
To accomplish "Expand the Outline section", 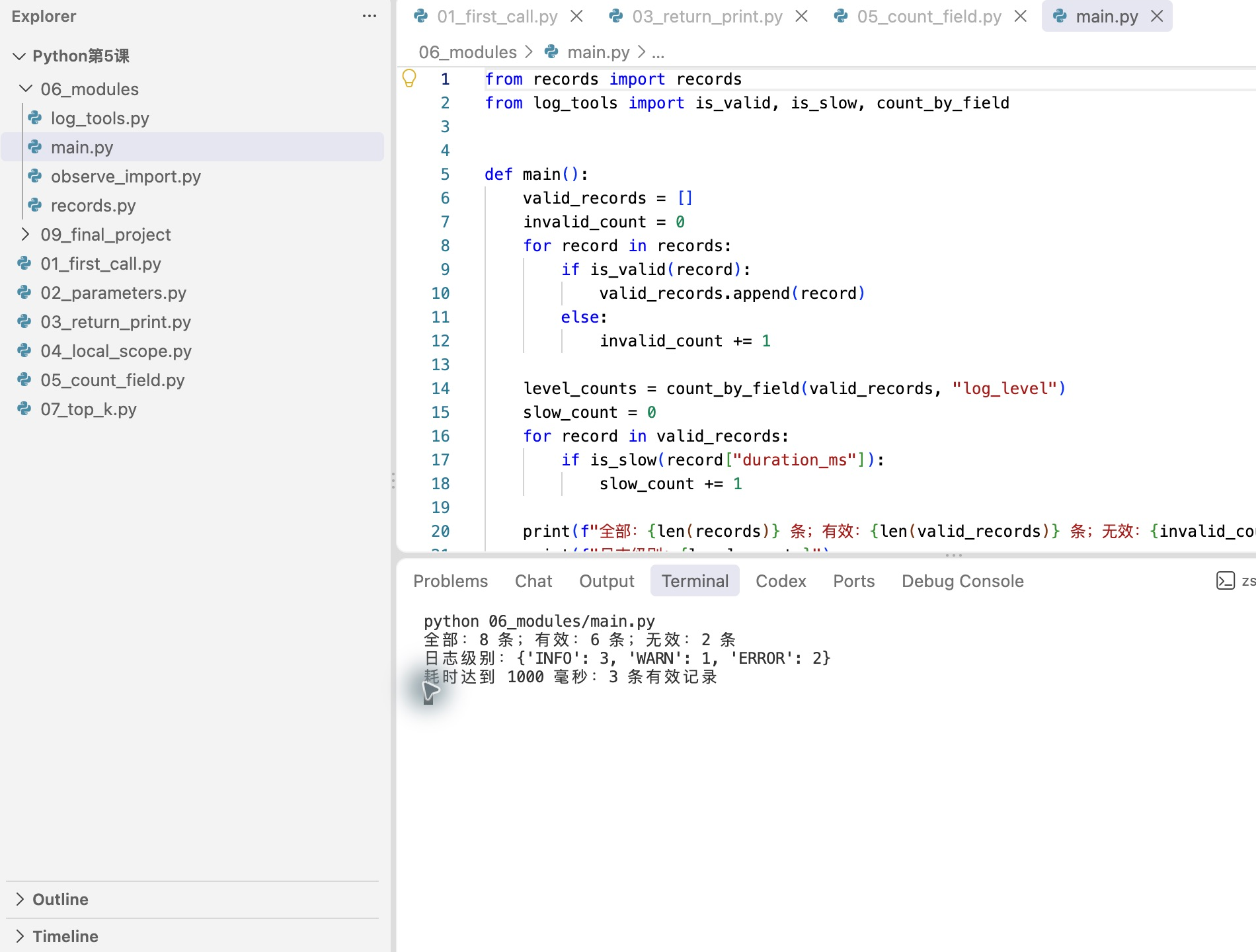I will (x=20, y=899).
